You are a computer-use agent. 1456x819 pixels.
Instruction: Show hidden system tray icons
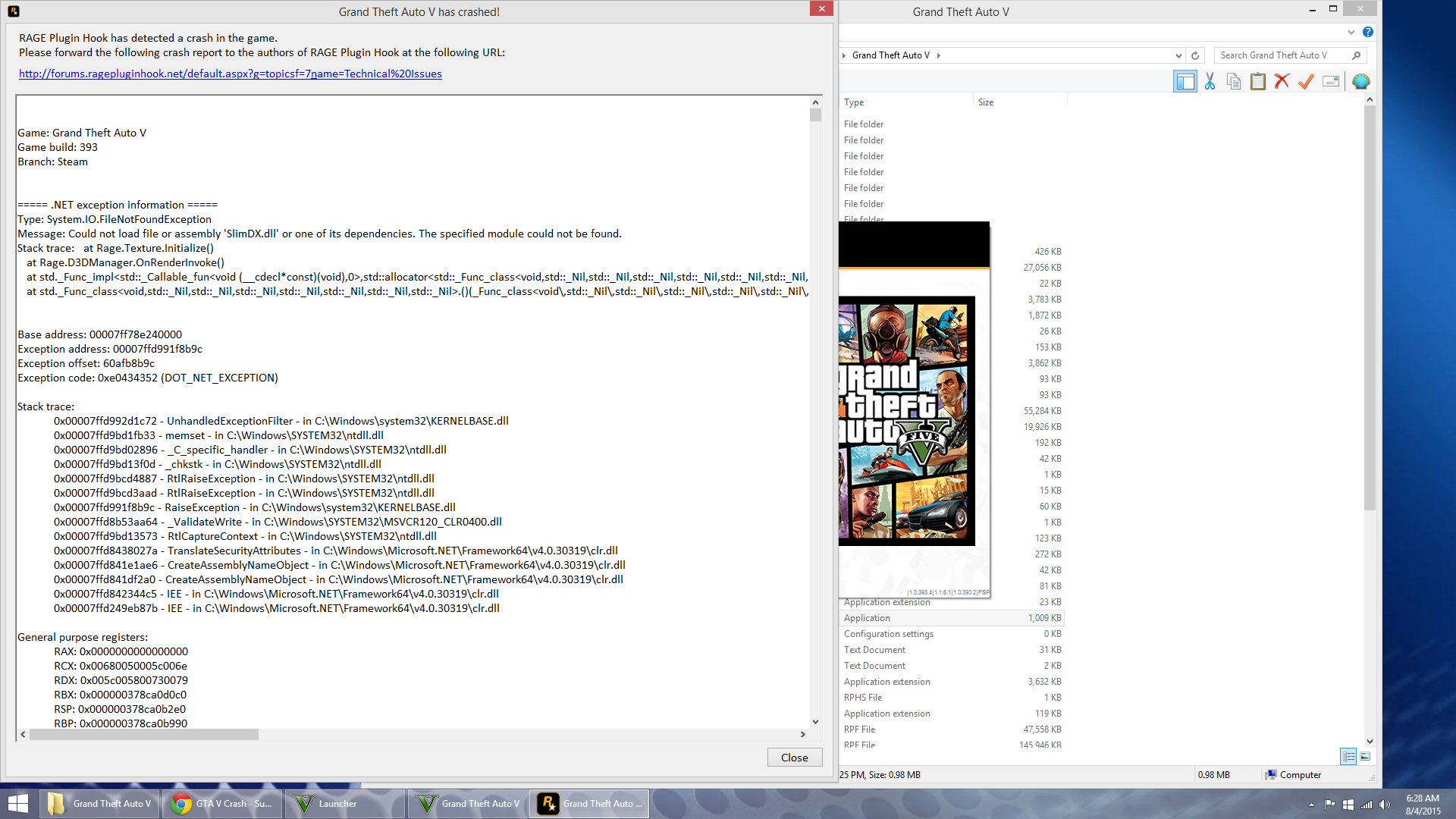1311,805
